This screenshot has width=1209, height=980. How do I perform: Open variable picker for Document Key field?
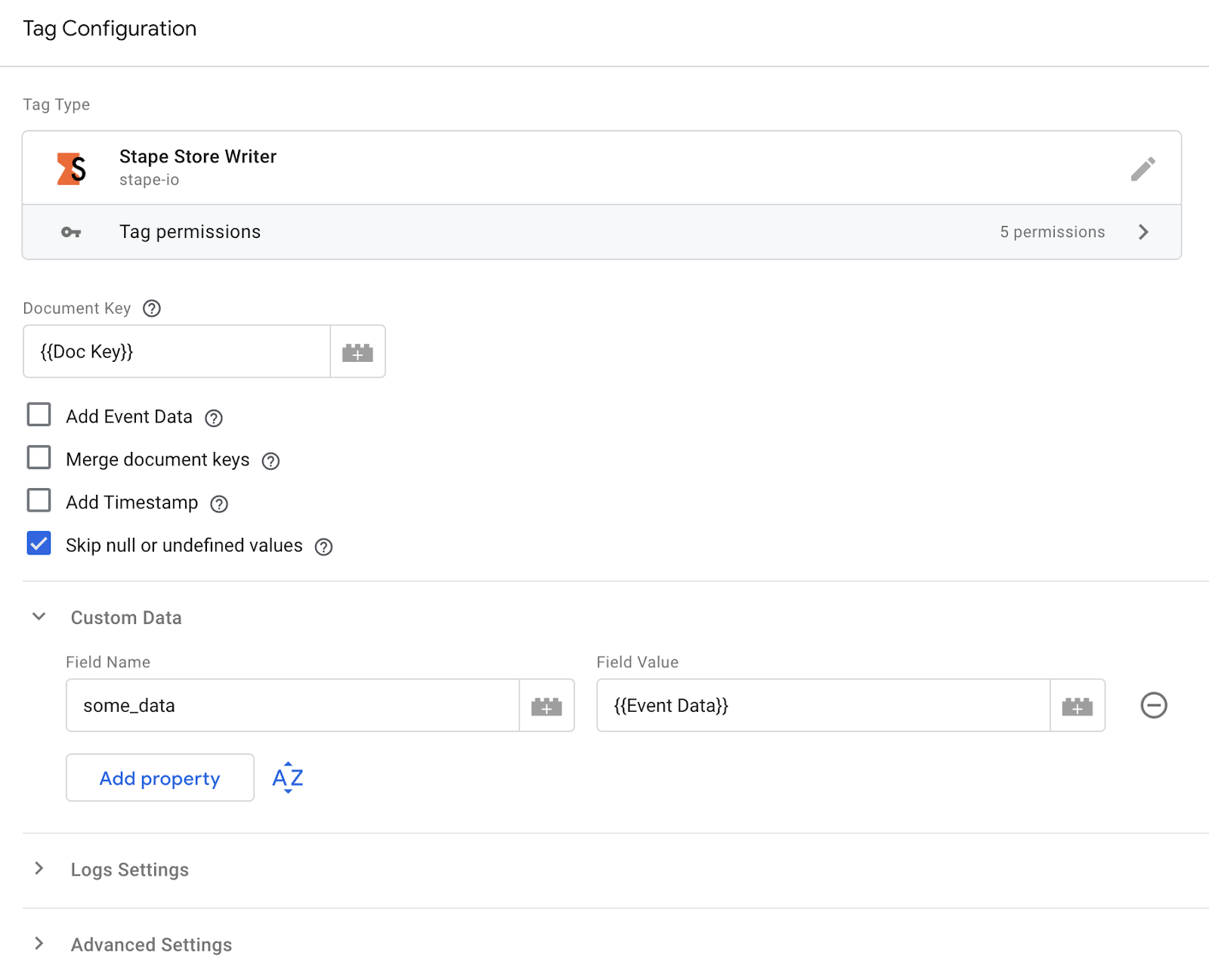357,352
